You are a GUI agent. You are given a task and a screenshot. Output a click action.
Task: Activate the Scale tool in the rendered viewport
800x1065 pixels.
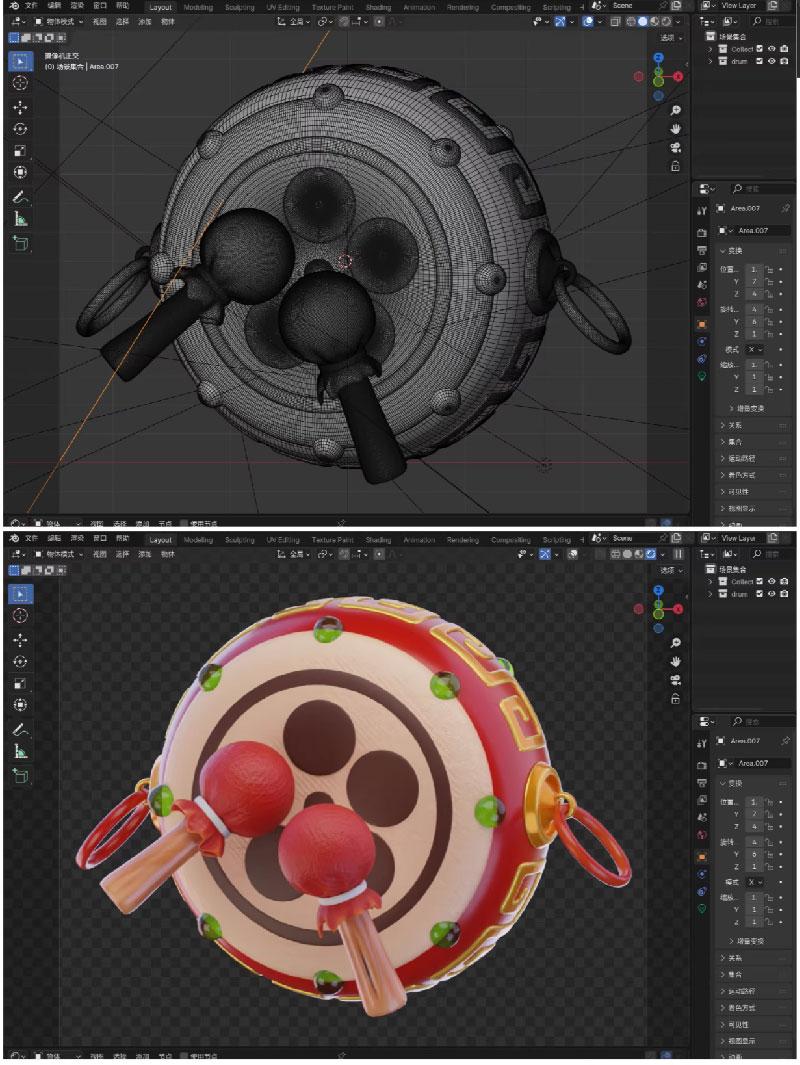click(x=20, y=683)
